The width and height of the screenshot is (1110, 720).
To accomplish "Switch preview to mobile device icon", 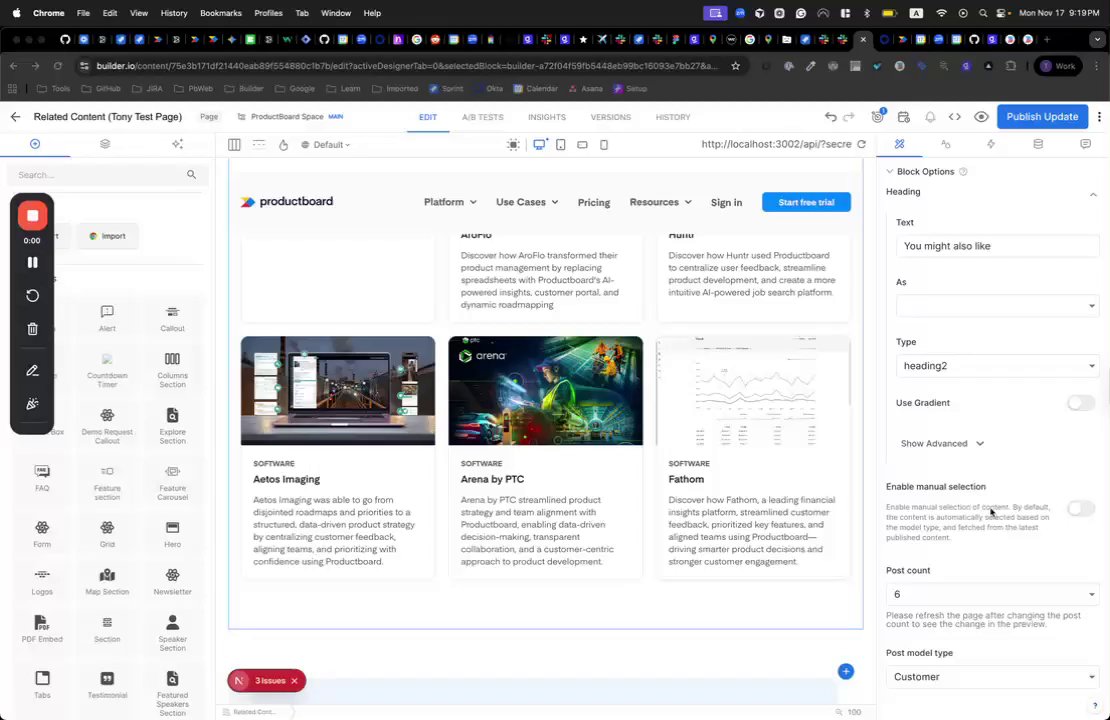I will coord(604,144).
